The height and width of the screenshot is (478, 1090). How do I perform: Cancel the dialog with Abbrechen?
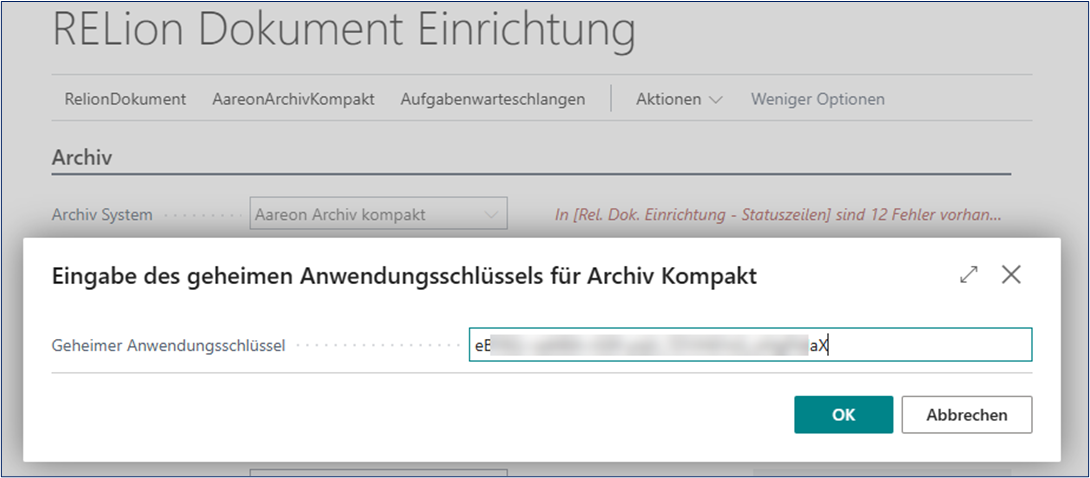pos(967,415)
